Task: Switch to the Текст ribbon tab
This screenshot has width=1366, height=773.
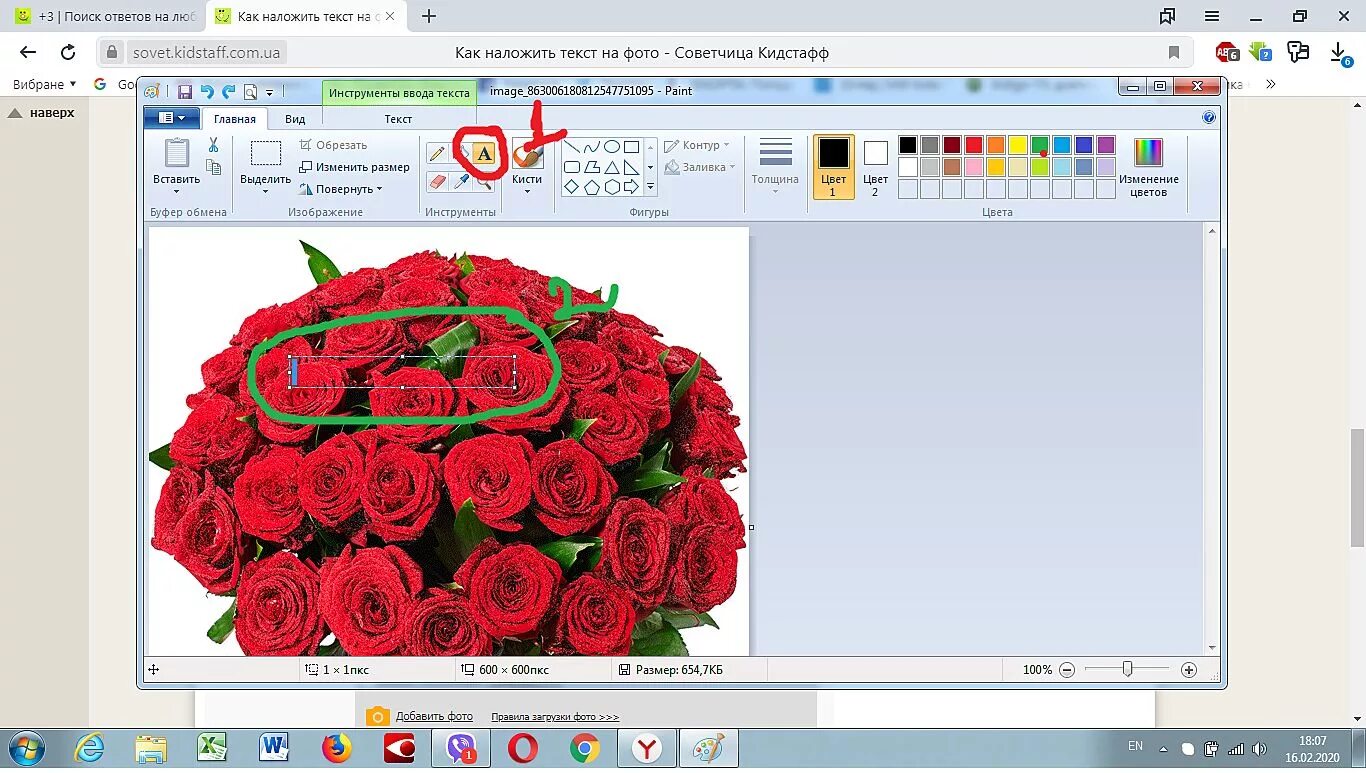Action: 398,118
